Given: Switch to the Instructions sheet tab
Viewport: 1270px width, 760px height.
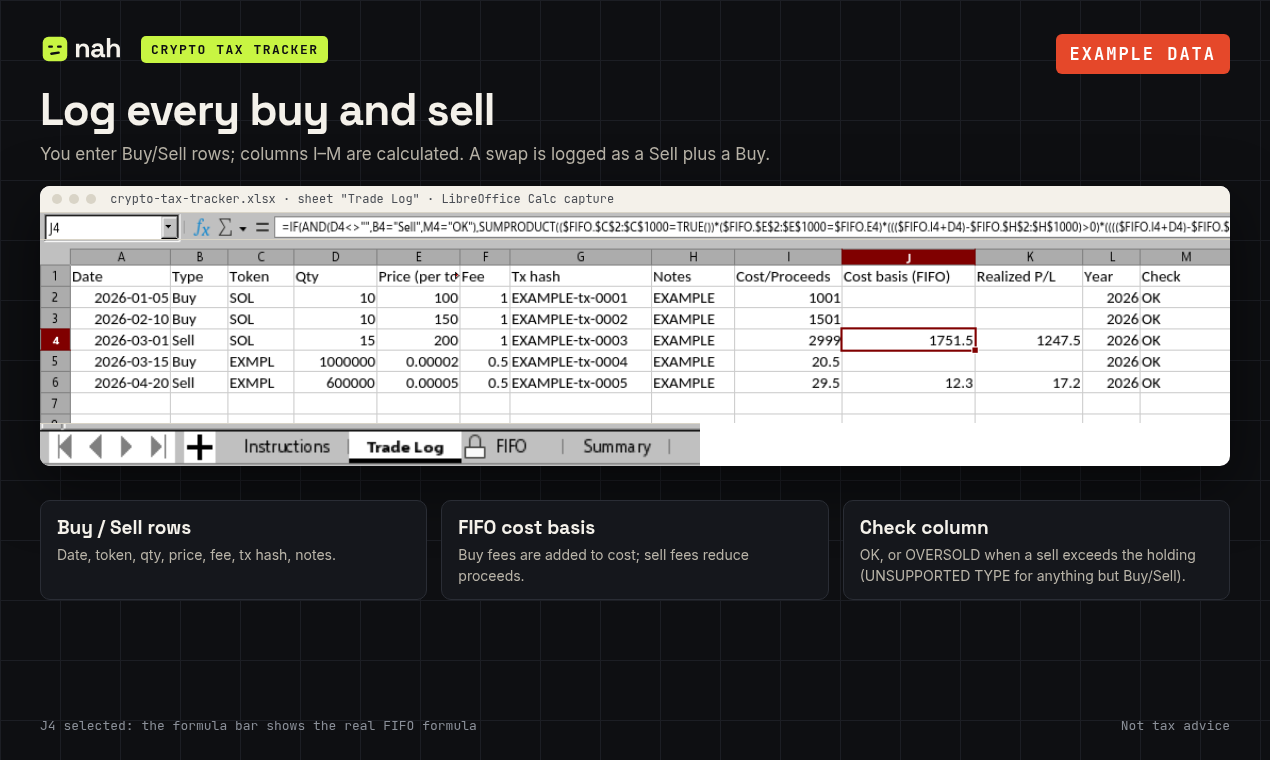Looking at the screenshot, I should click(287, 446).
